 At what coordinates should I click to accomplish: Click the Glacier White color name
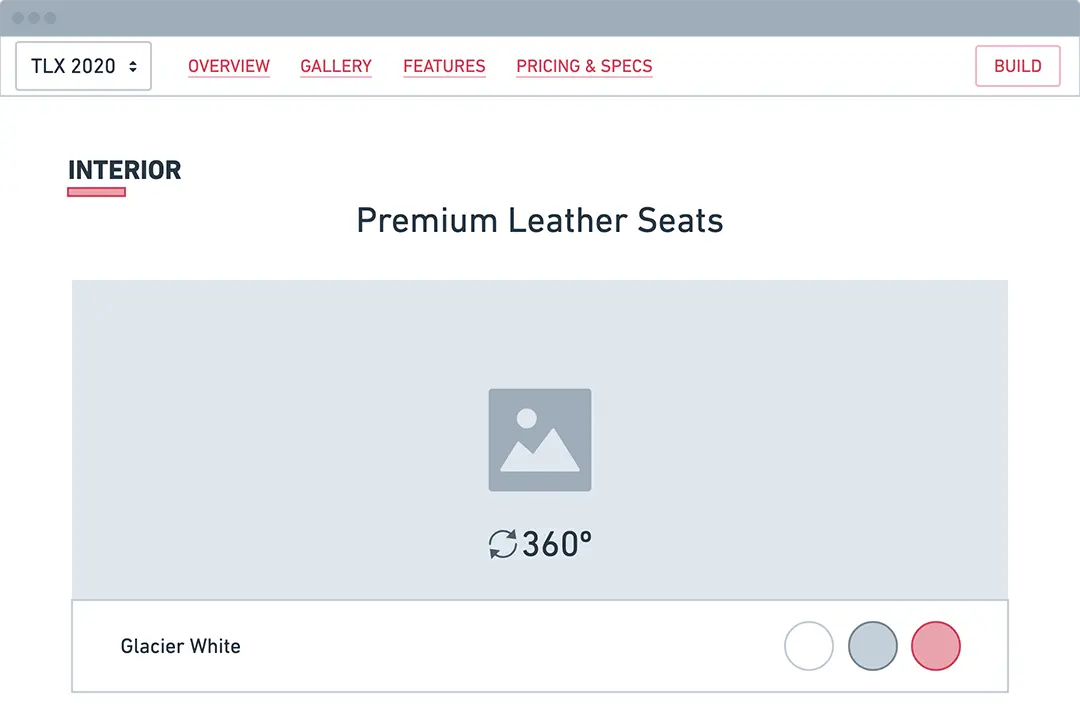(181, 646)
